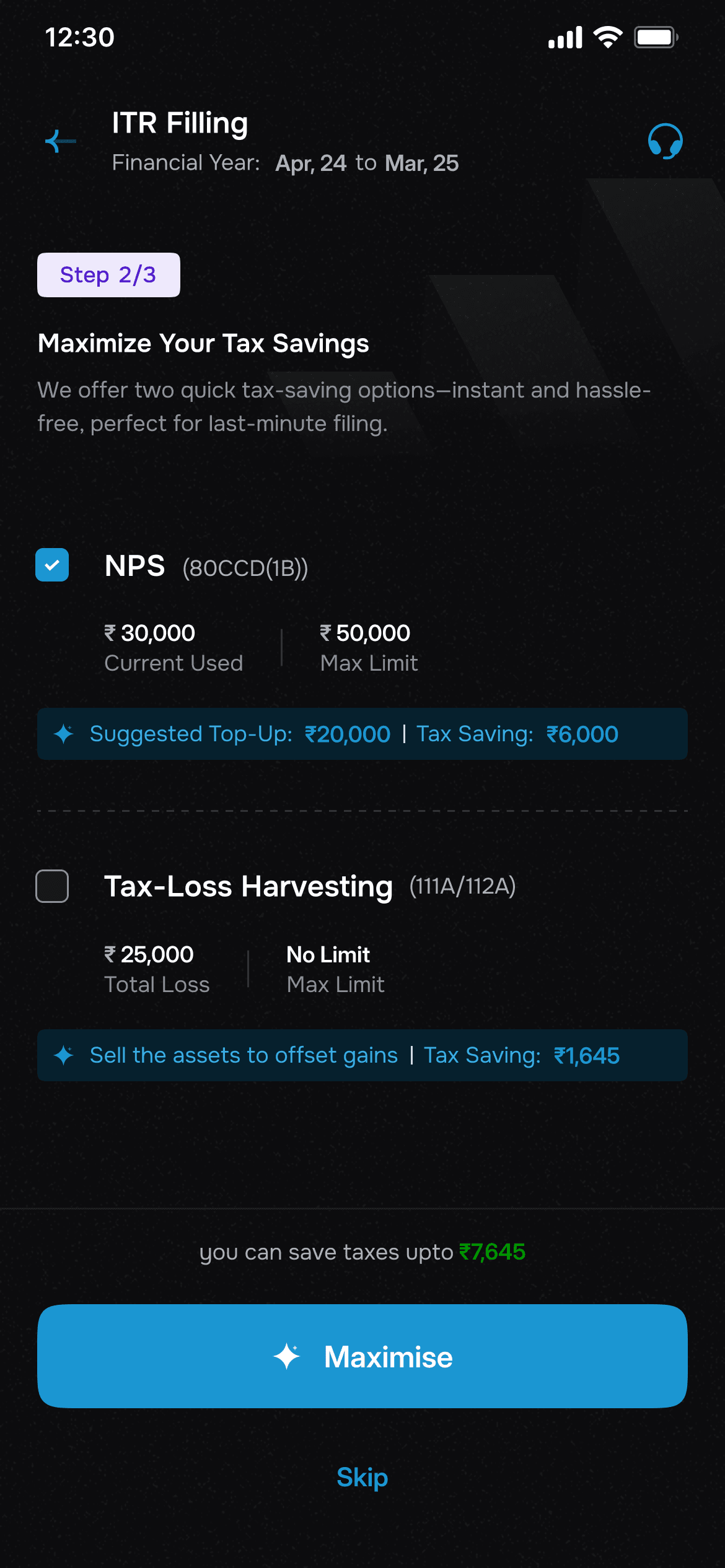This screenshot has height=1568, width=725.
Task: Tap the back arrow icon
Action: (60, 141)
